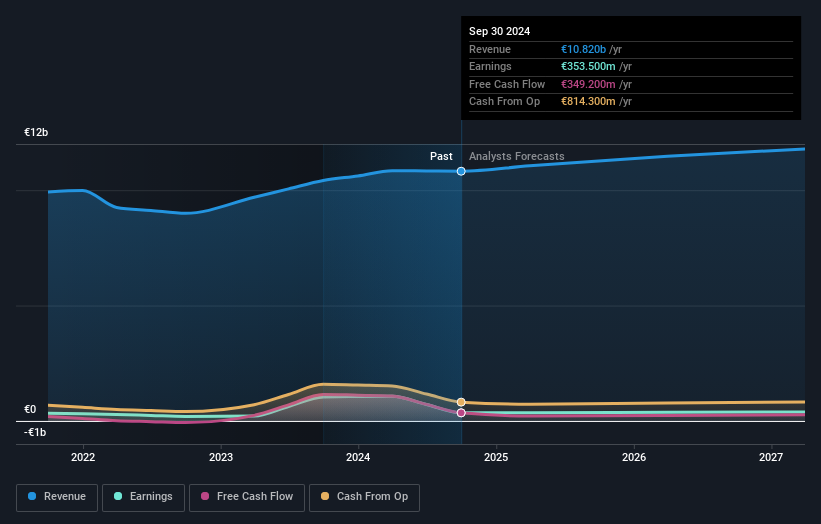Click the orange Cash From Op data point
821x524 pixels.
[461, 402]
